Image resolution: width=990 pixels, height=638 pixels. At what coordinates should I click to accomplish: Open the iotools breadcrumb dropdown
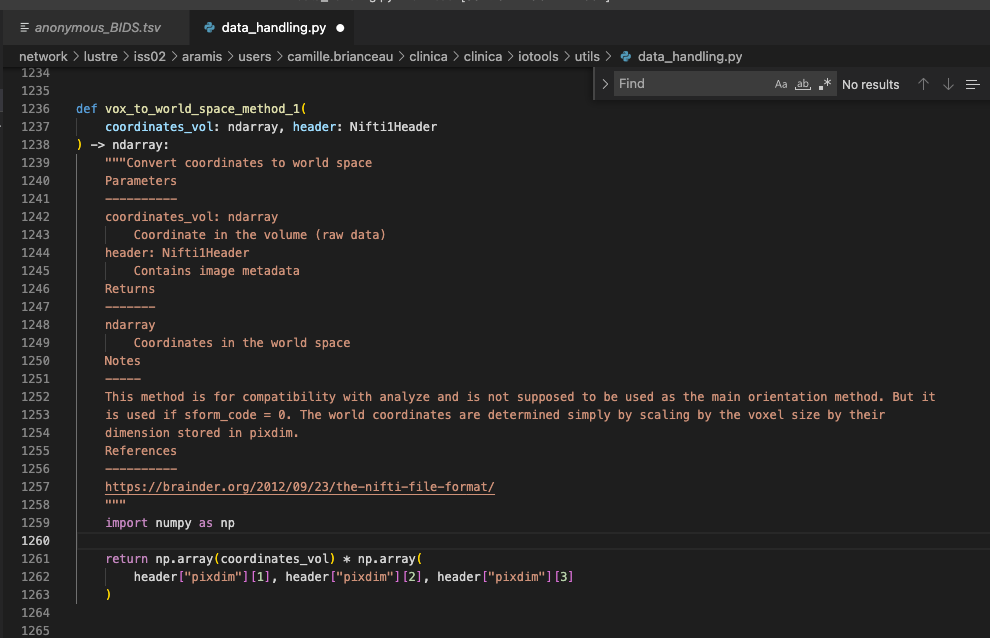click(540, 56)
